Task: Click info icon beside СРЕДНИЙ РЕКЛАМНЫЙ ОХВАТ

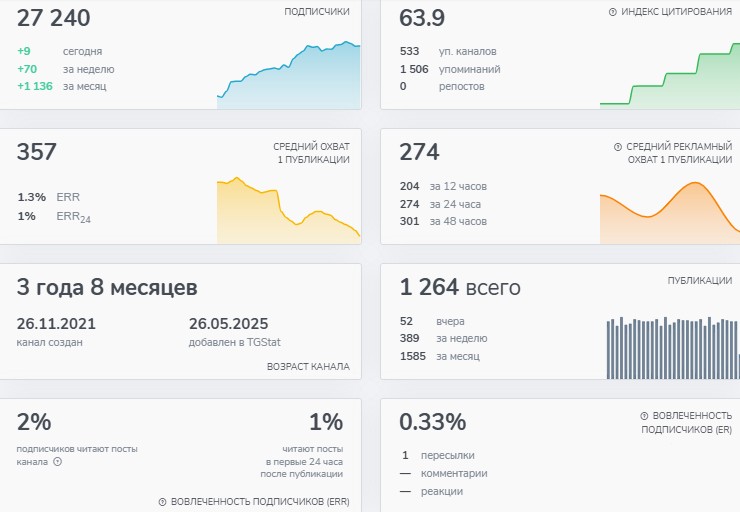Action: coord(618,147)
